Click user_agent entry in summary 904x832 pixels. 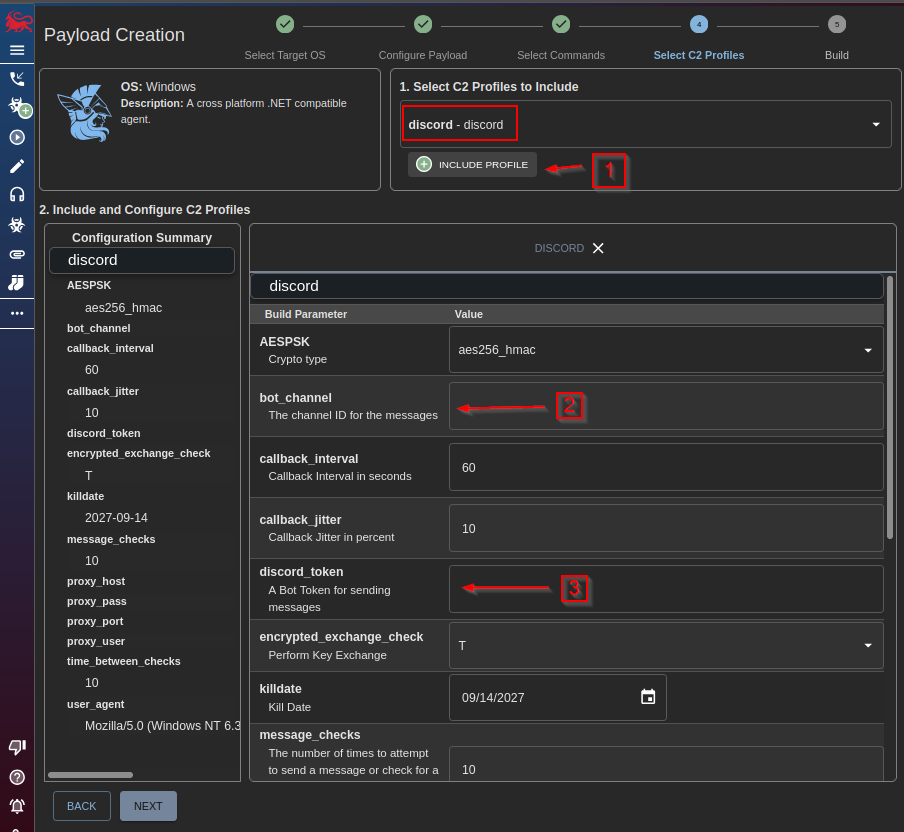click(x=95, y=704)
